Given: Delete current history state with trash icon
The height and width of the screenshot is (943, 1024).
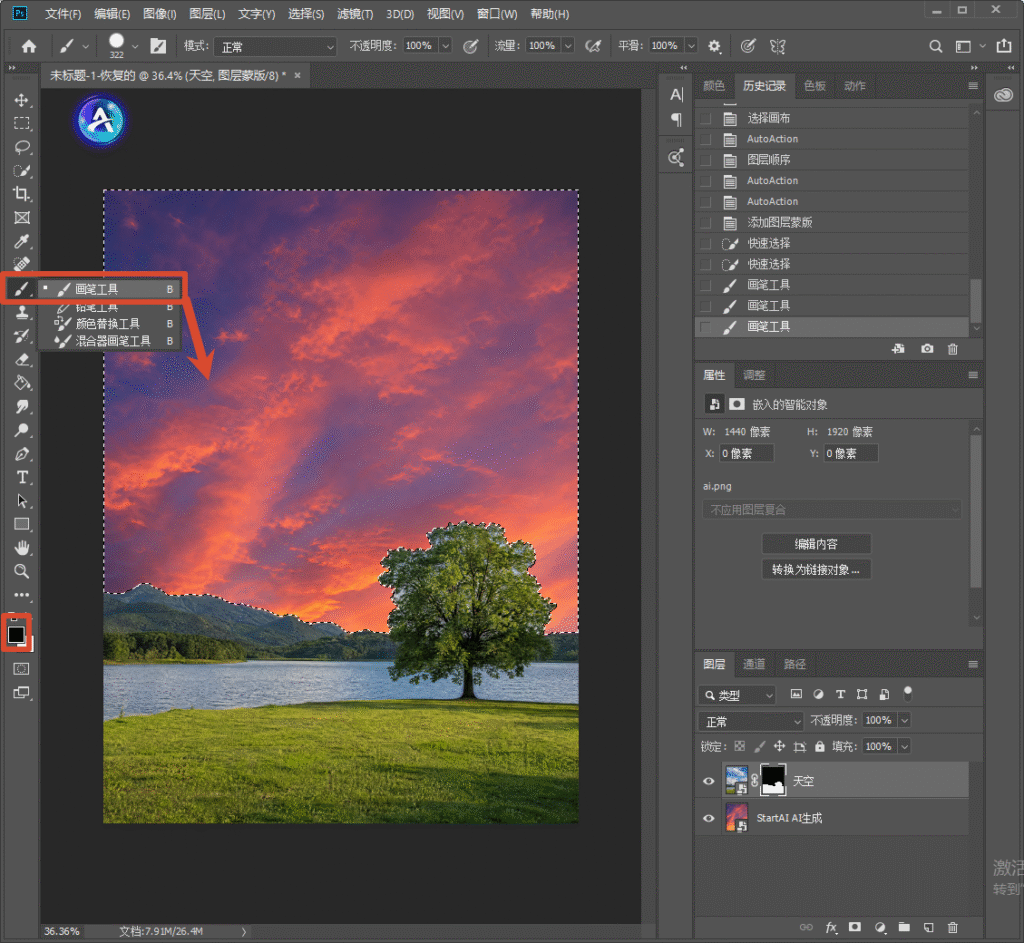Looking at the screenshot, I should click(953, 349).
